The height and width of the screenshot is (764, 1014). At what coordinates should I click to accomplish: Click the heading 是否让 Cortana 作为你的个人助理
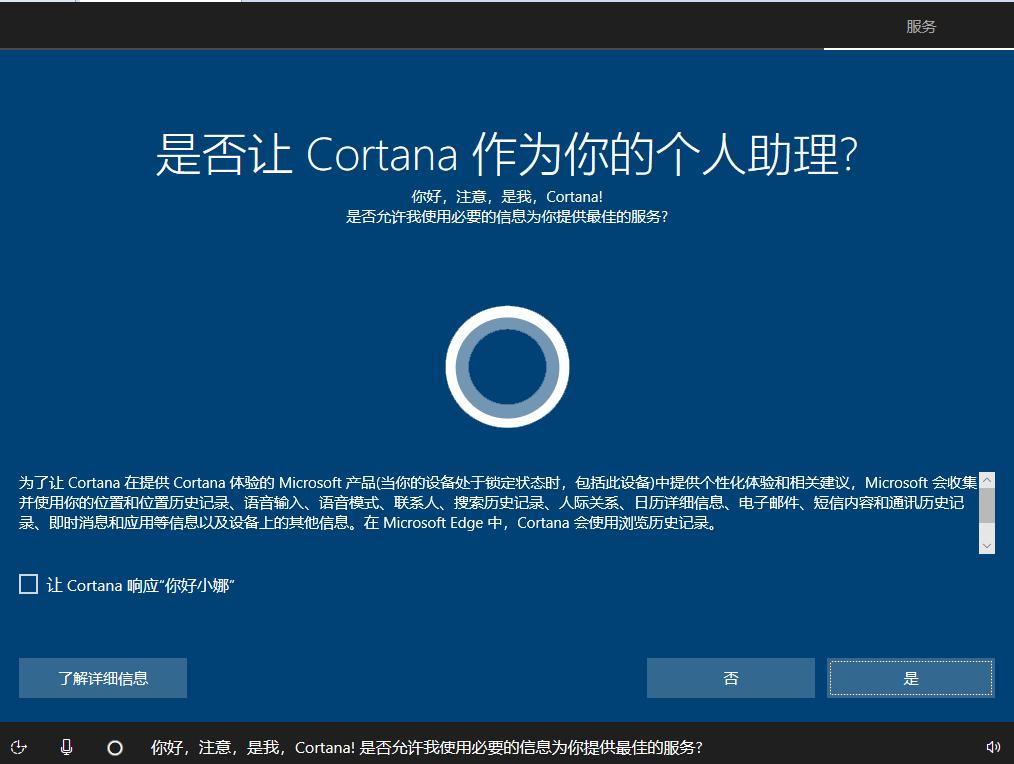pyautogui.click(x=506, y=150)
